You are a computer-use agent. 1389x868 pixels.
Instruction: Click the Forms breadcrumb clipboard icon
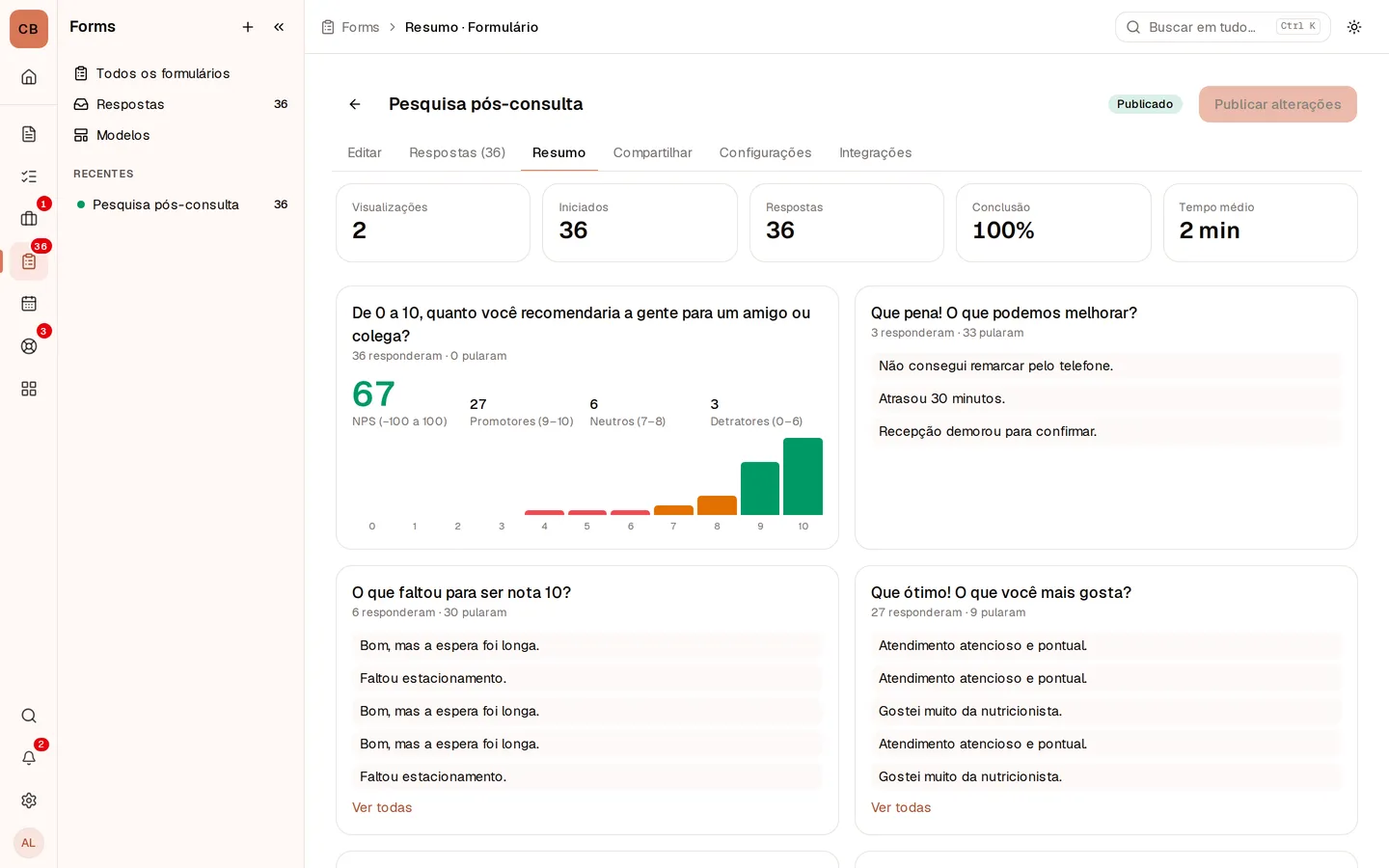328,27
